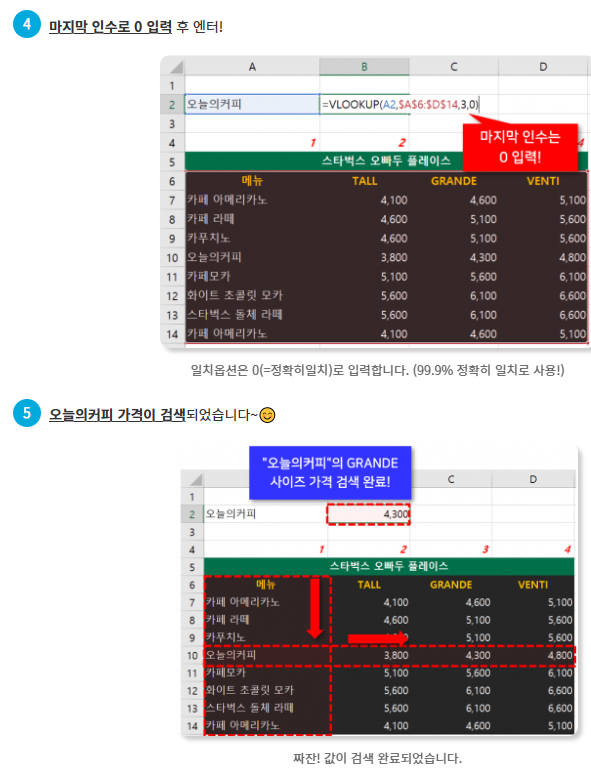
Task: Click '카페모카' menu cell in step 5 sheet
Action: [267, 672]
